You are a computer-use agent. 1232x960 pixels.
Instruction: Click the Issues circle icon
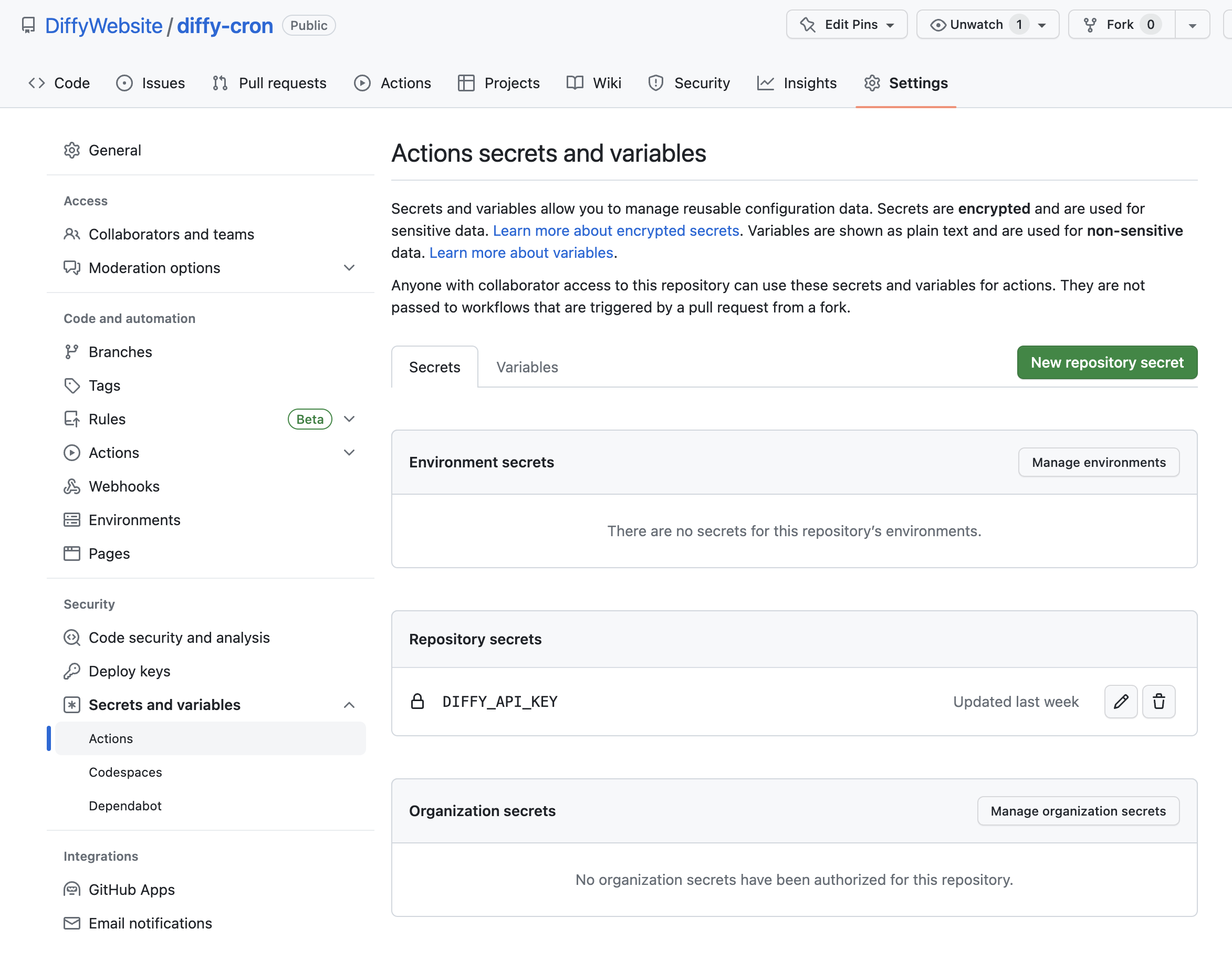pyautogui.click(x=124, y=83)
